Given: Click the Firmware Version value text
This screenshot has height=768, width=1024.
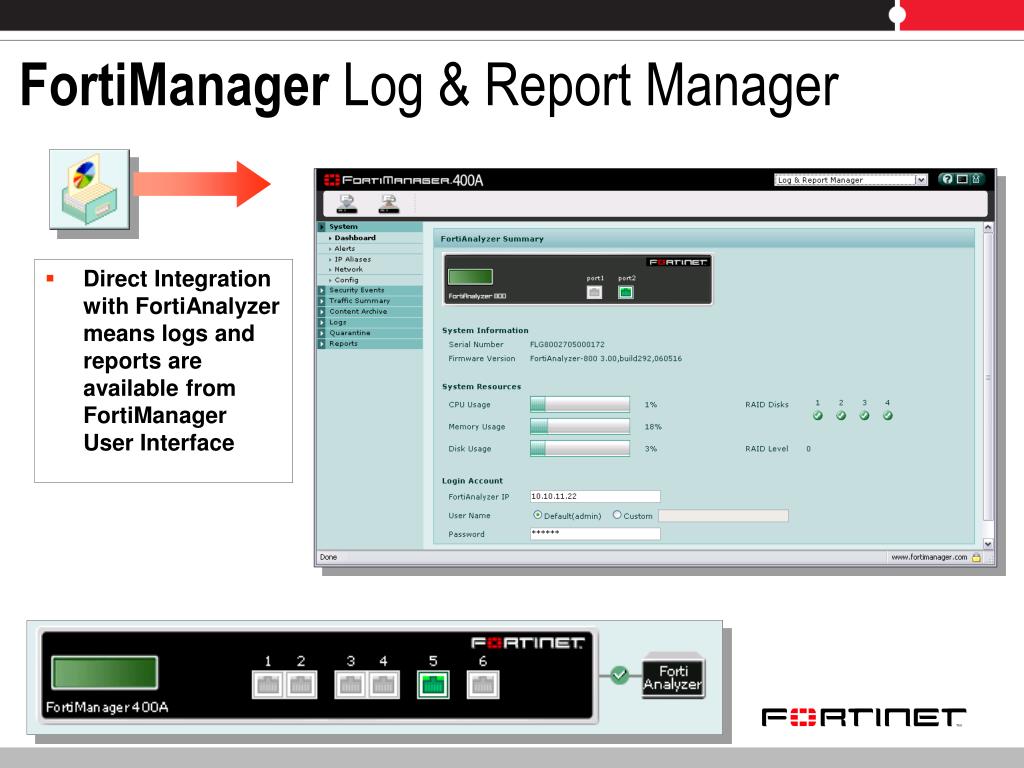Looking at the screenshot, I should pyautogui.click(x=606, y=359).
